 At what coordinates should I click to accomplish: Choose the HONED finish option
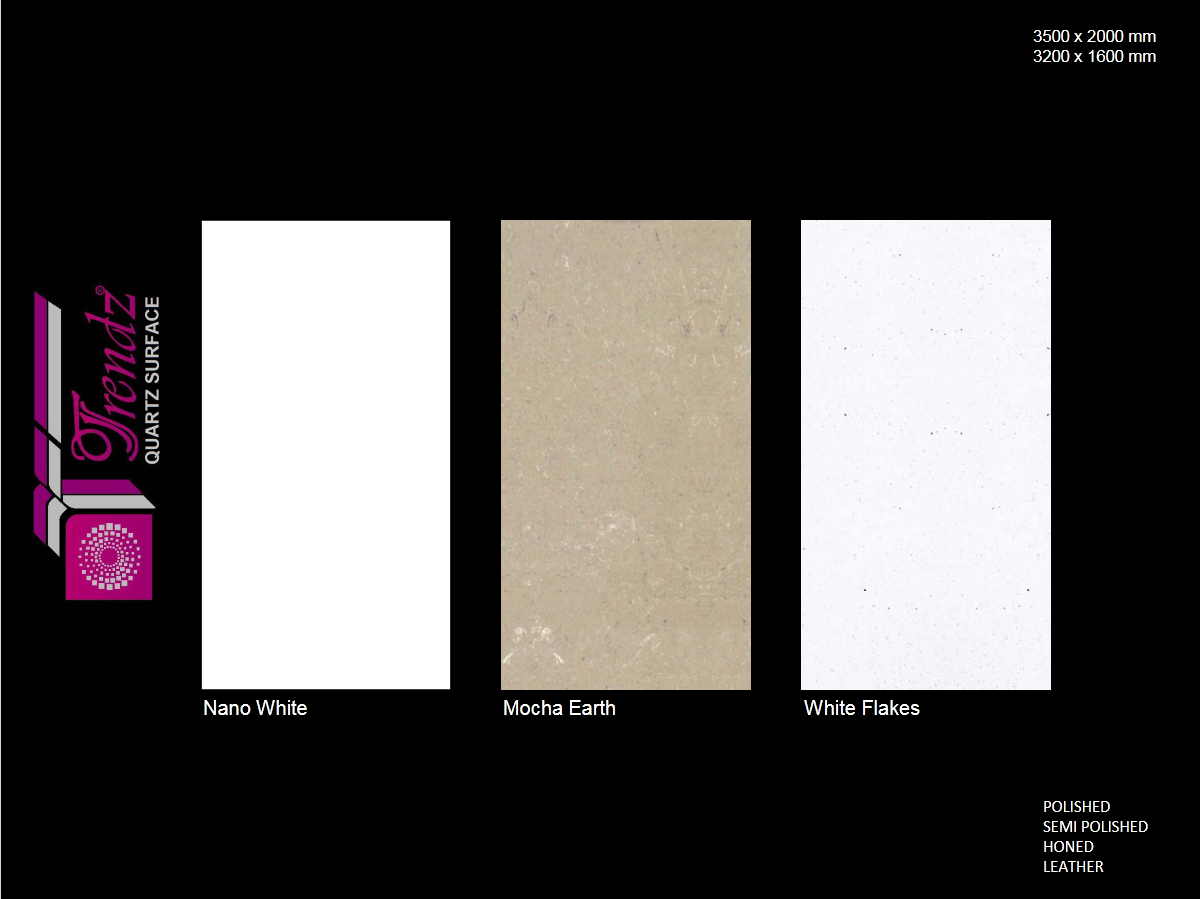click(x=1068, y=847)
